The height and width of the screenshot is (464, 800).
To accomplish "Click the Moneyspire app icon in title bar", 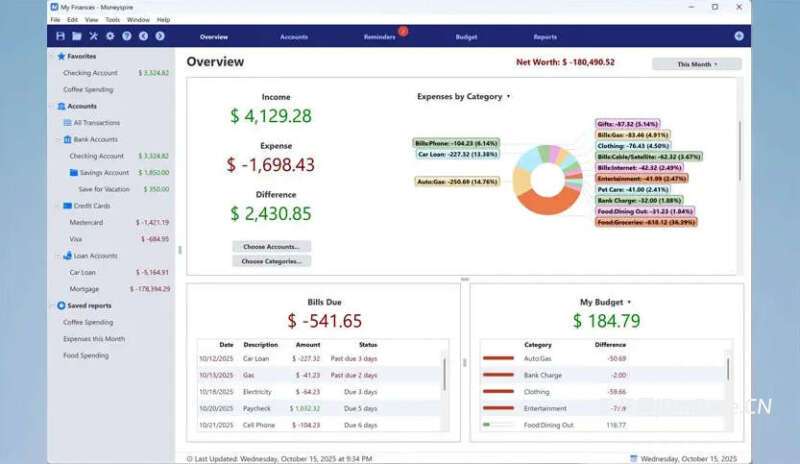I will pos(54,7).
